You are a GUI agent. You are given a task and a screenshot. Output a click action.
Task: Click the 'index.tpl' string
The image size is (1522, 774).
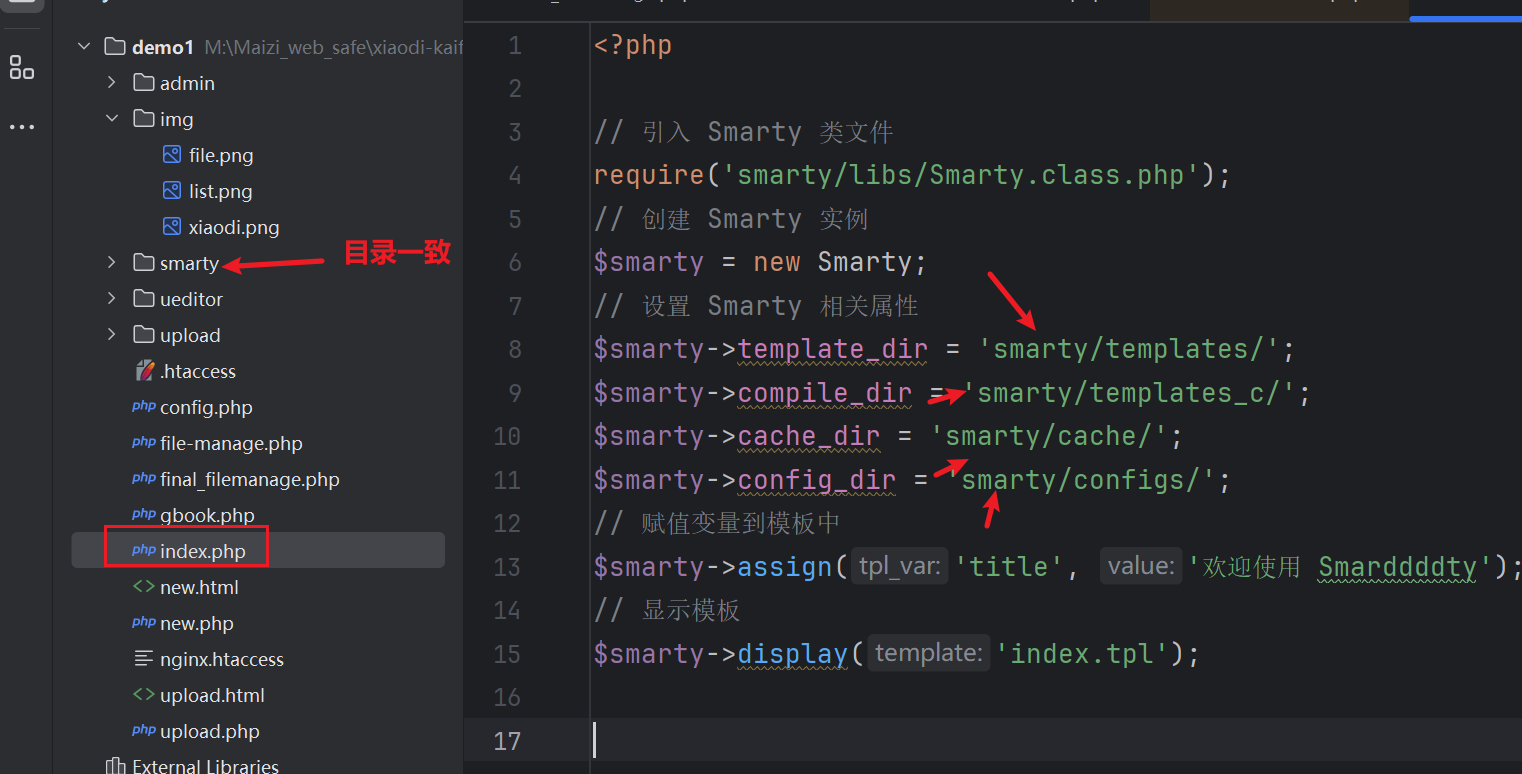point(1082,654)
